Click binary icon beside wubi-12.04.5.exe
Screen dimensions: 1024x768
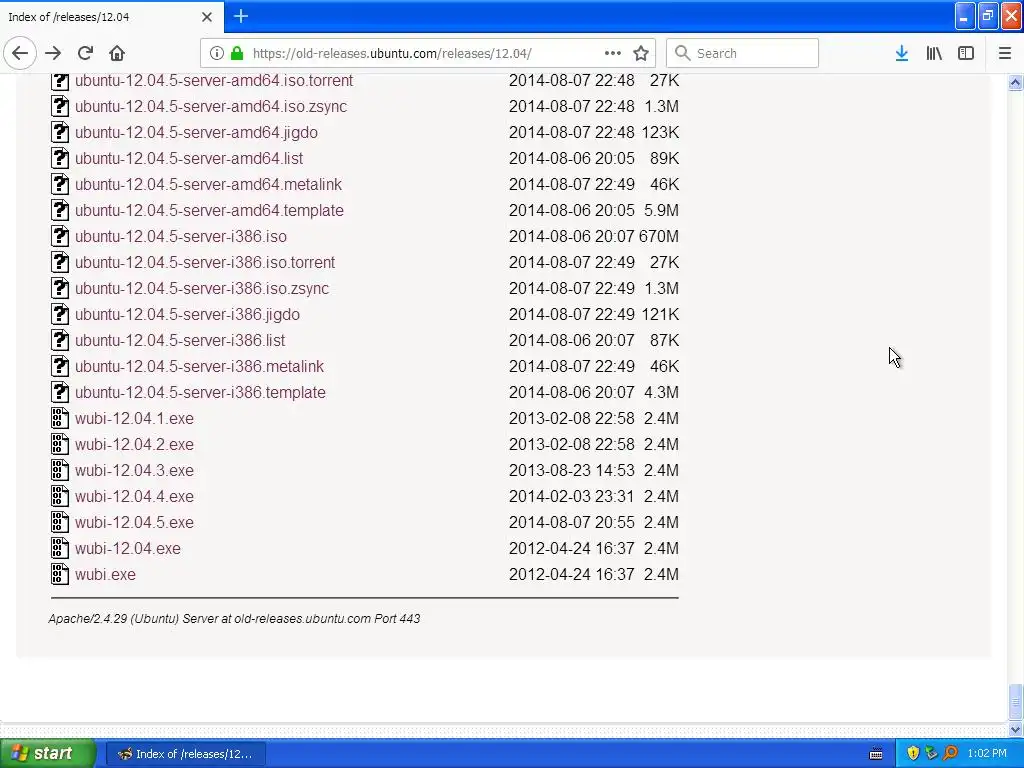click(60, 522)
